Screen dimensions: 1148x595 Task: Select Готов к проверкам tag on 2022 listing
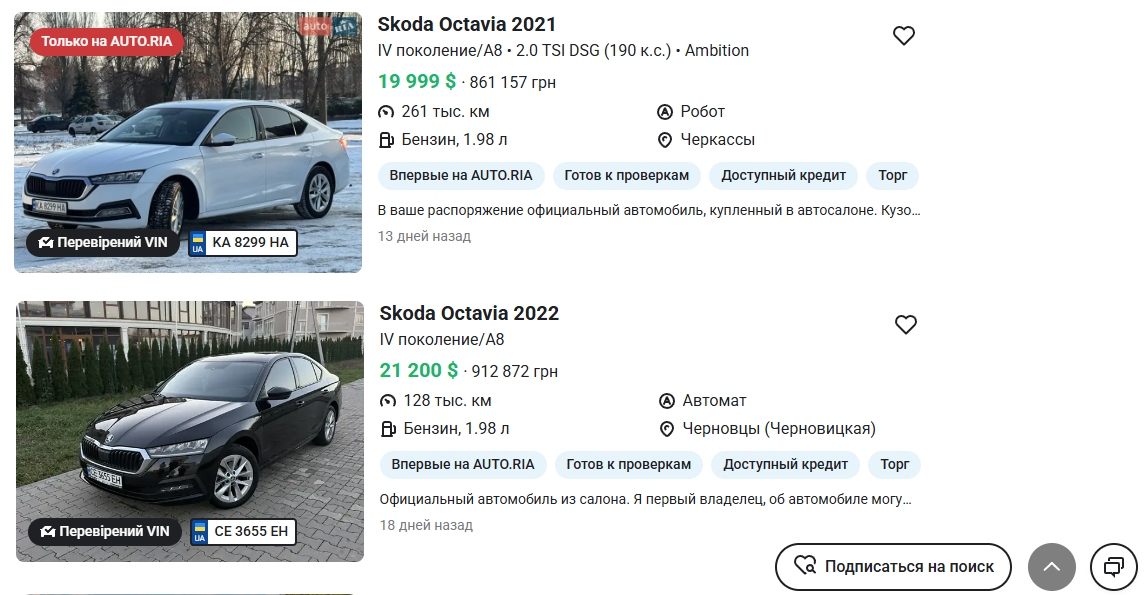click(x=628, y=465)
